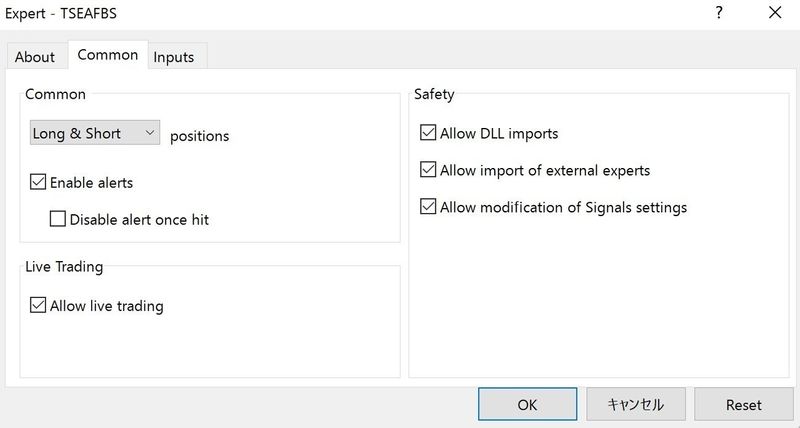Close the Expert TSEAFBS dialog

click(x=775, y=13)
